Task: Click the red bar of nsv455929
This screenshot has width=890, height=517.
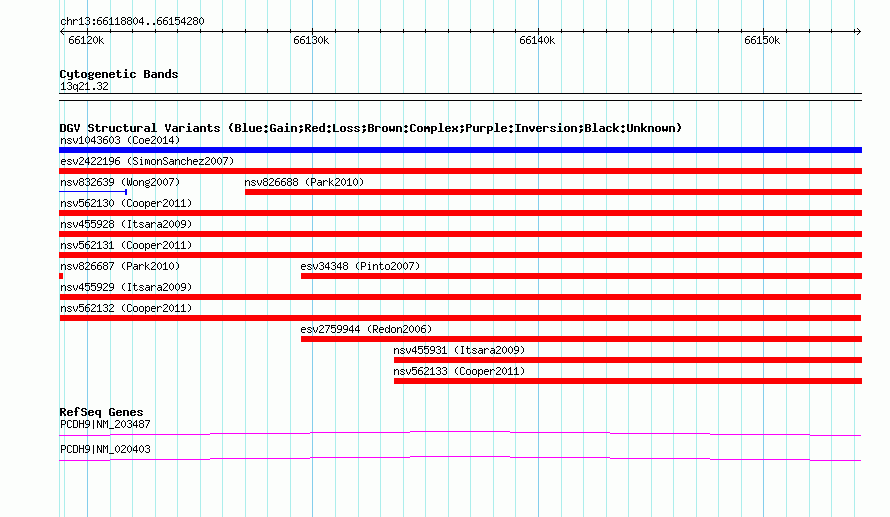Action: point(460,297)
